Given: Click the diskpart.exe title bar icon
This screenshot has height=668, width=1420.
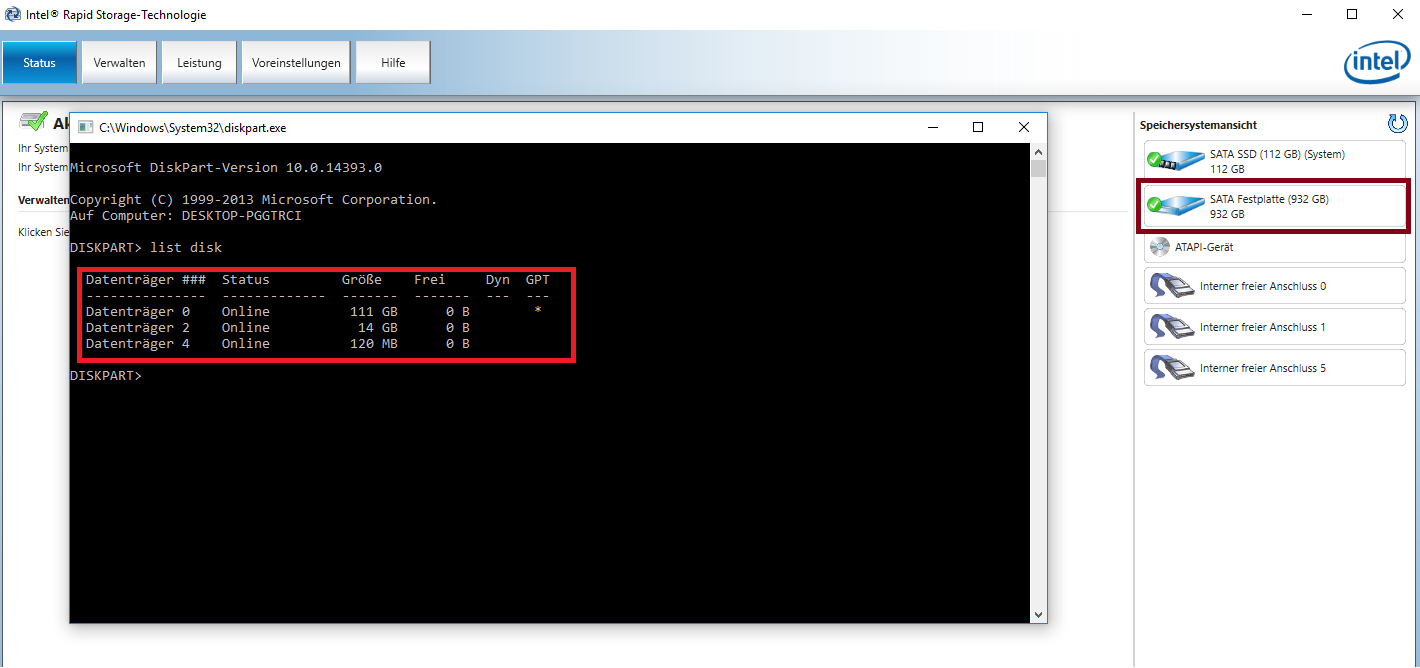Looking at the screenshot, I should coord(84,127).
